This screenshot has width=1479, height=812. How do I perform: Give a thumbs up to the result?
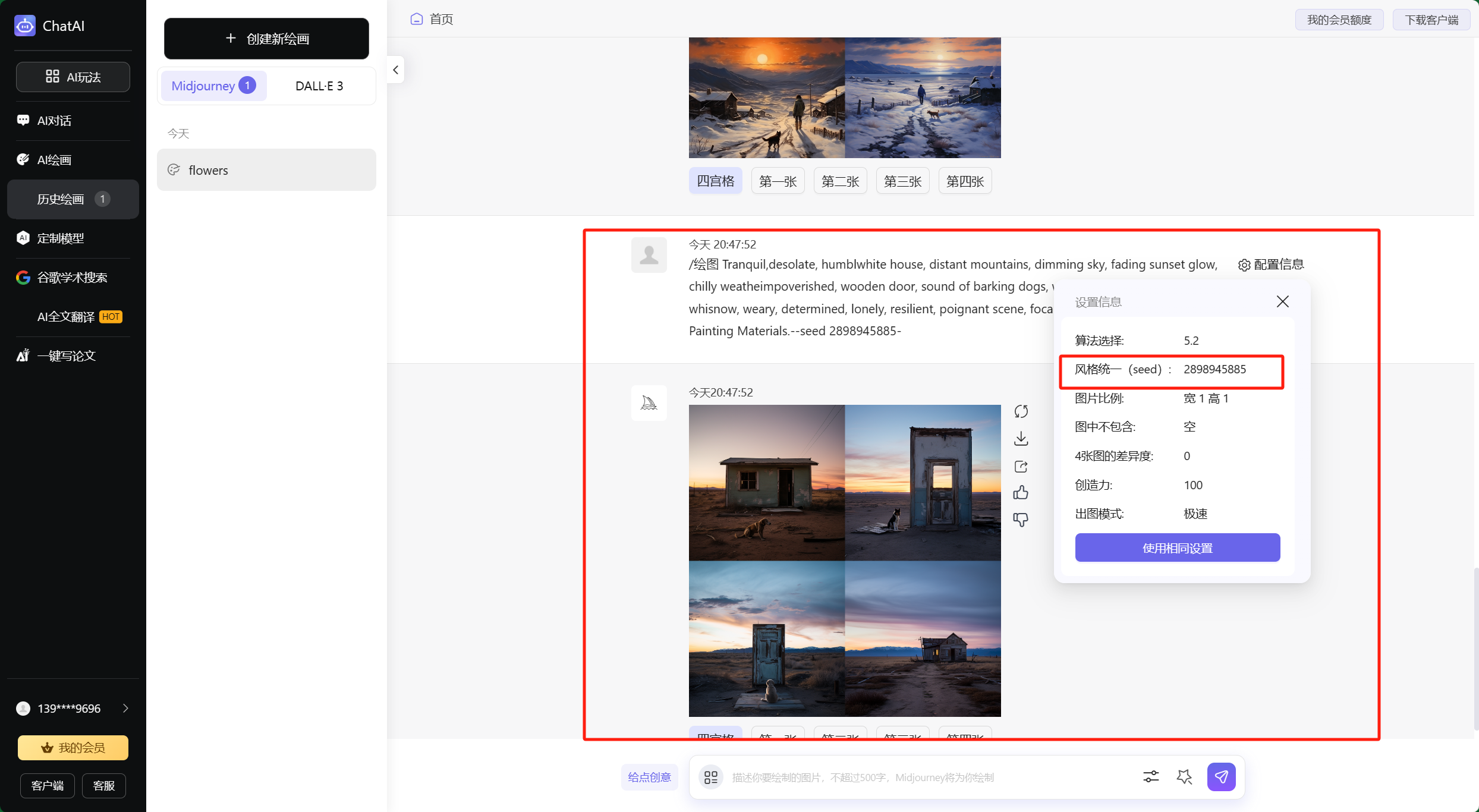pyautogui.click(x=1021, y=493)
